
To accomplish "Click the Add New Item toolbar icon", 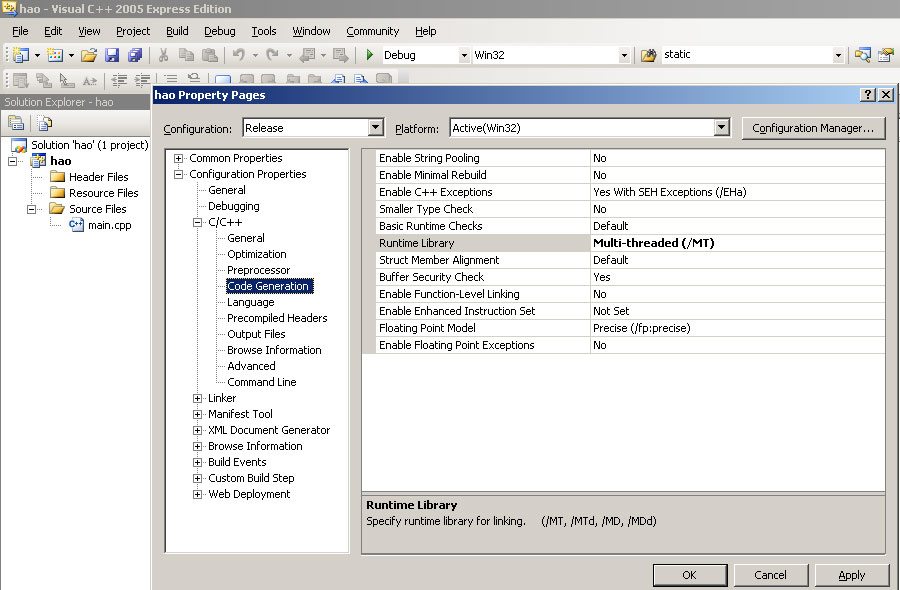I will [x=55, y=55].
